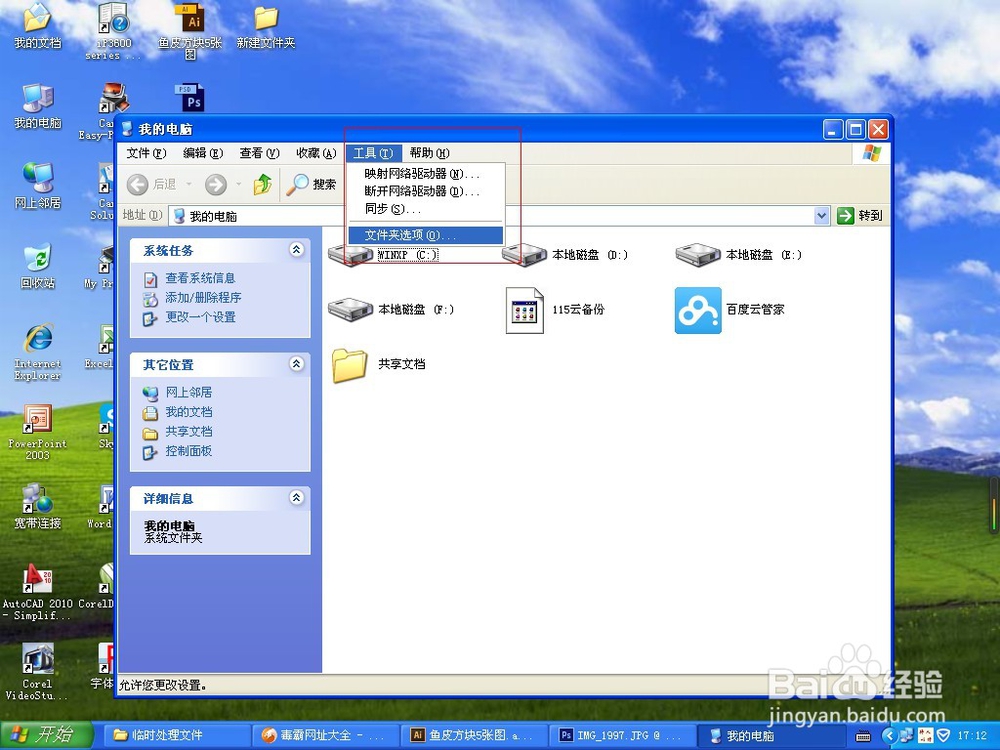
Task: Open the address bar dropdown arrow
Action: (x=822, y=215)
